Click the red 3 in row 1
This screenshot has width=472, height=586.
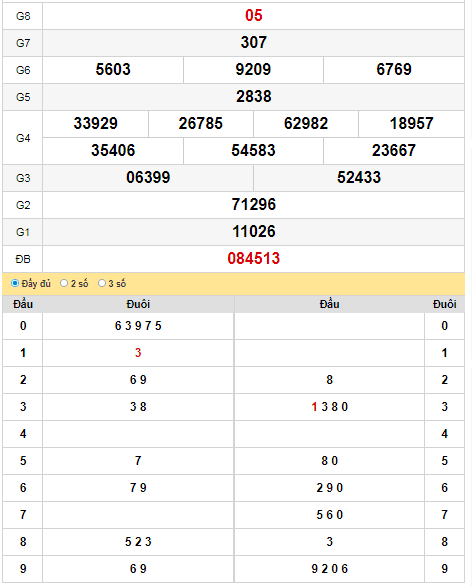(x=138, y=353)
